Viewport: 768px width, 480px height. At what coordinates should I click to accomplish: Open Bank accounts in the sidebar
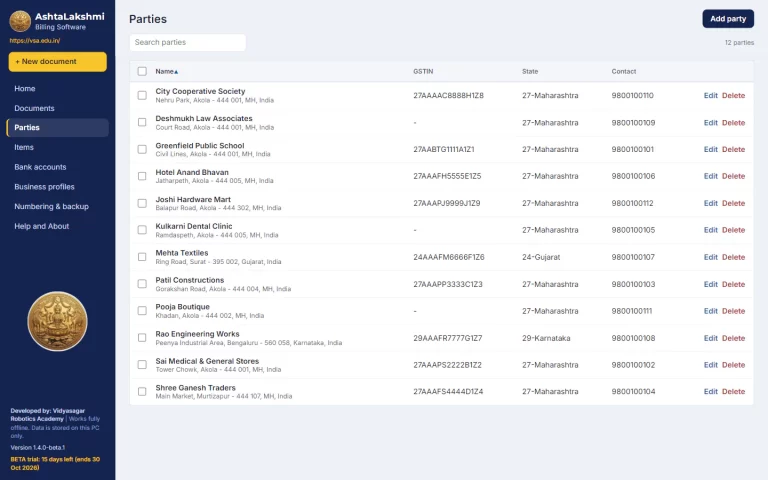[x=58, y=167]
